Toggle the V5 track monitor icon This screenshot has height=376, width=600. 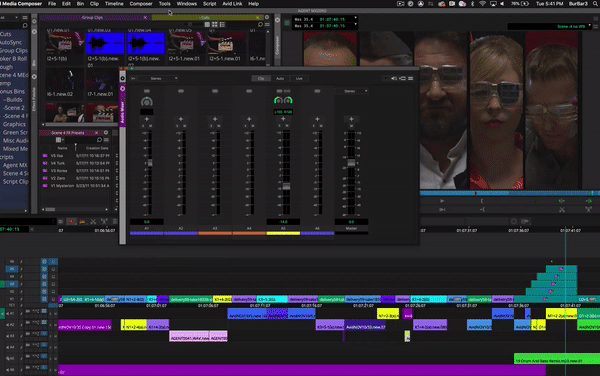tap(53, 269)
